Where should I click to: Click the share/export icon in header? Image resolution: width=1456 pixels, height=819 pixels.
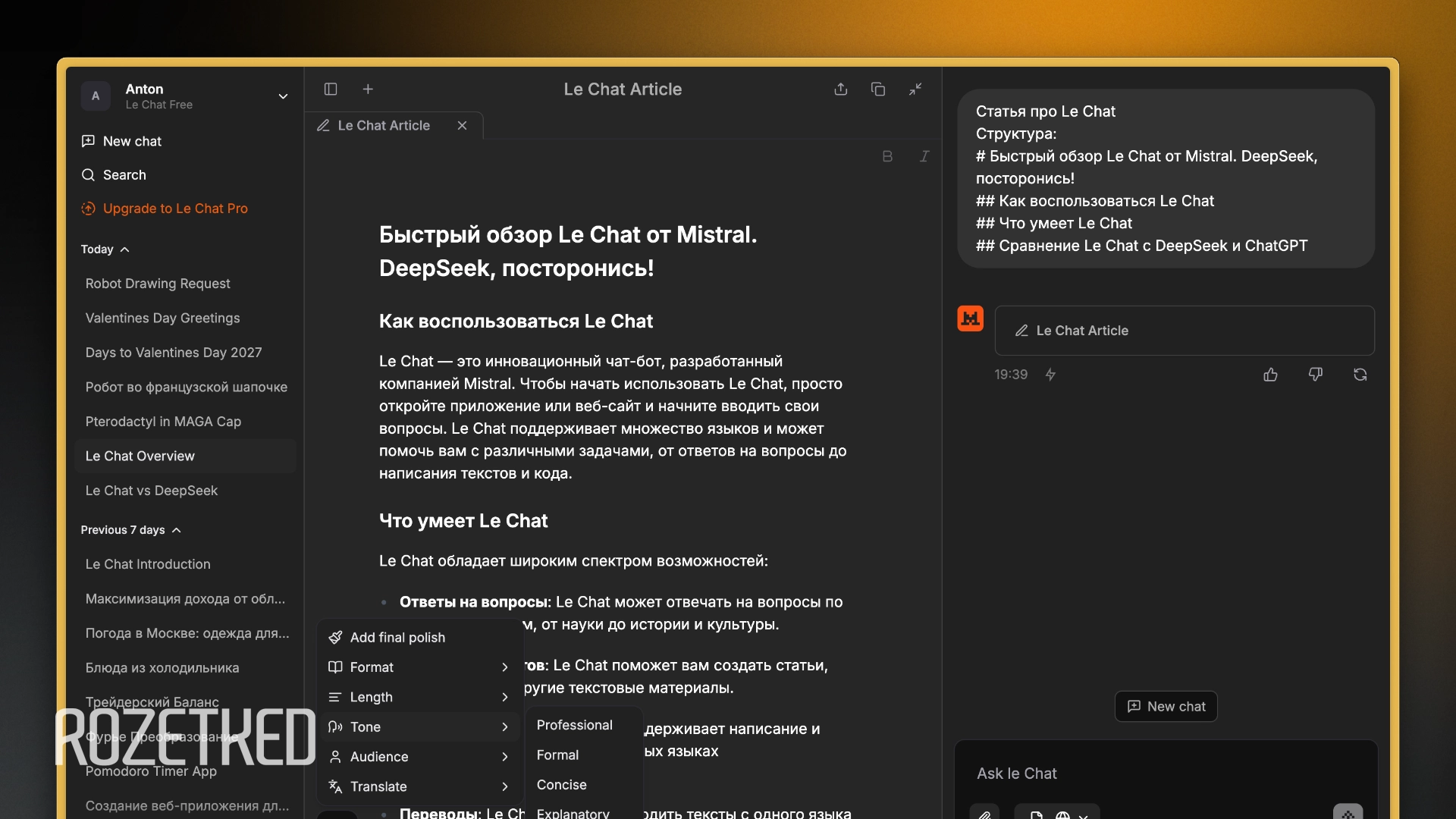[841, 89]
